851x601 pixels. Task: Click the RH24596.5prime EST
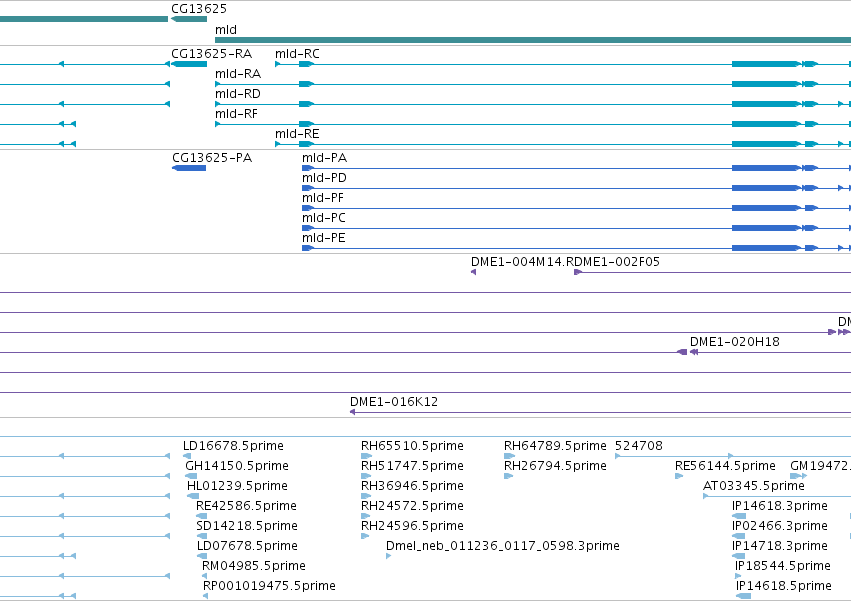[365, 536]
